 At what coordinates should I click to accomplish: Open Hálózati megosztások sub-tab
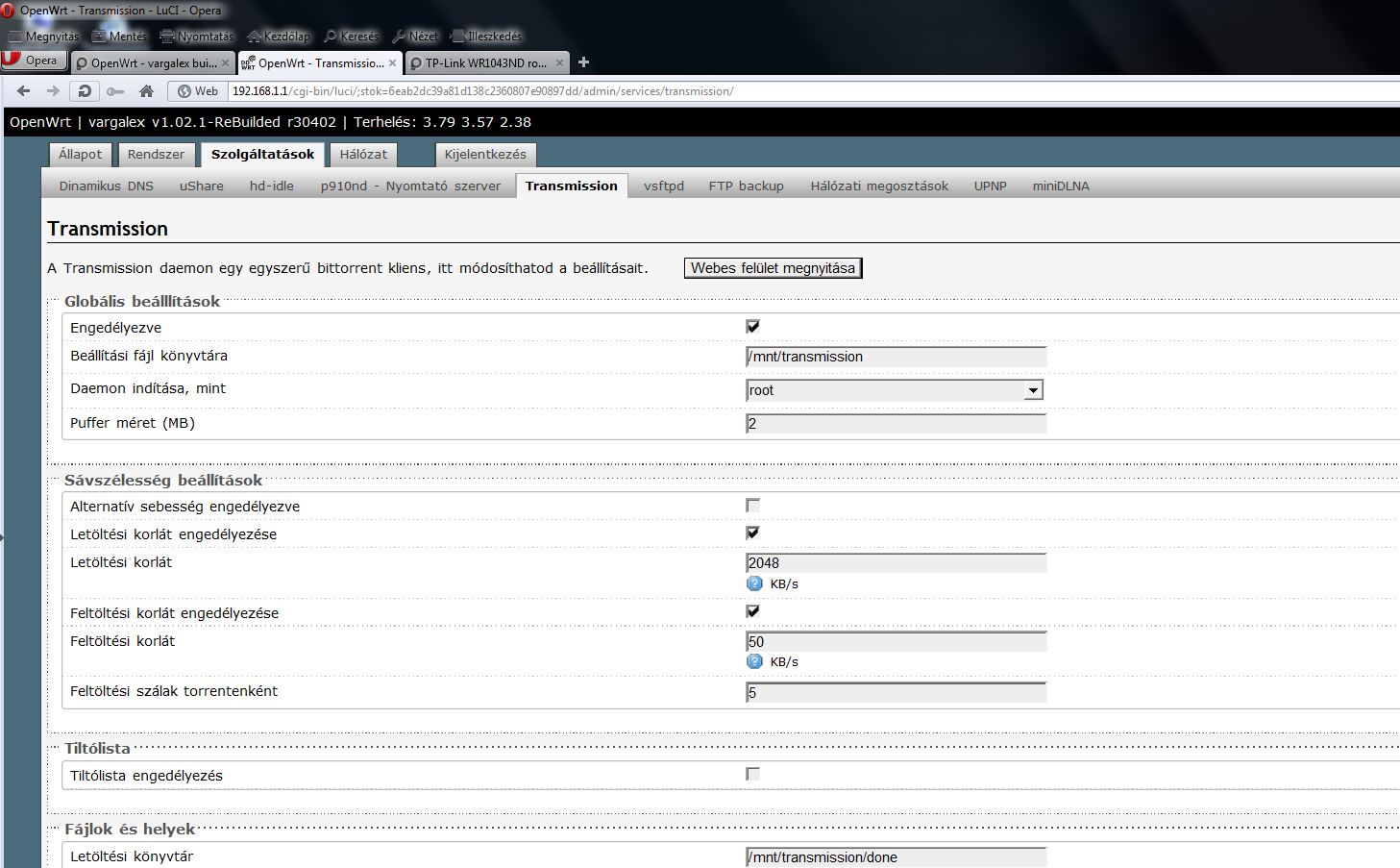click(x=879, y=186)
